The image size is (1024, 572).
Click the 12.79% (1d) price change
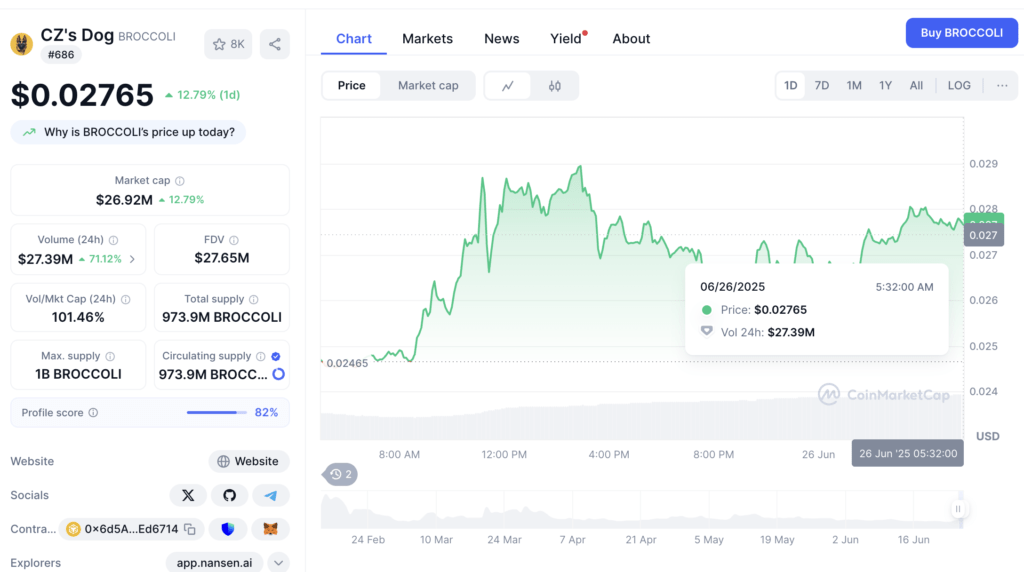point(202,95)
